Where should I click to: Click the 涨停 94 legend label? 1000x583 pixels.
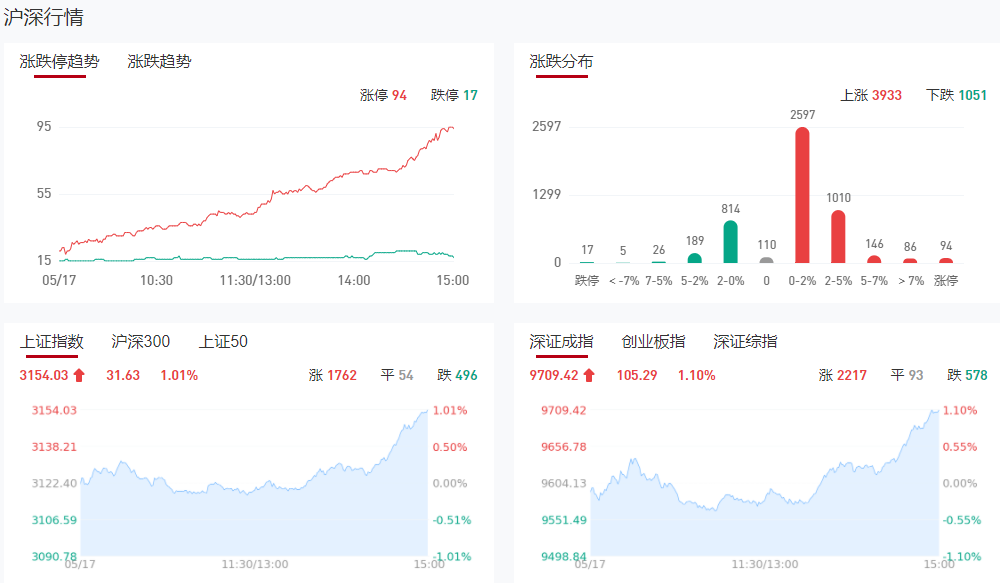click(383, 96)
